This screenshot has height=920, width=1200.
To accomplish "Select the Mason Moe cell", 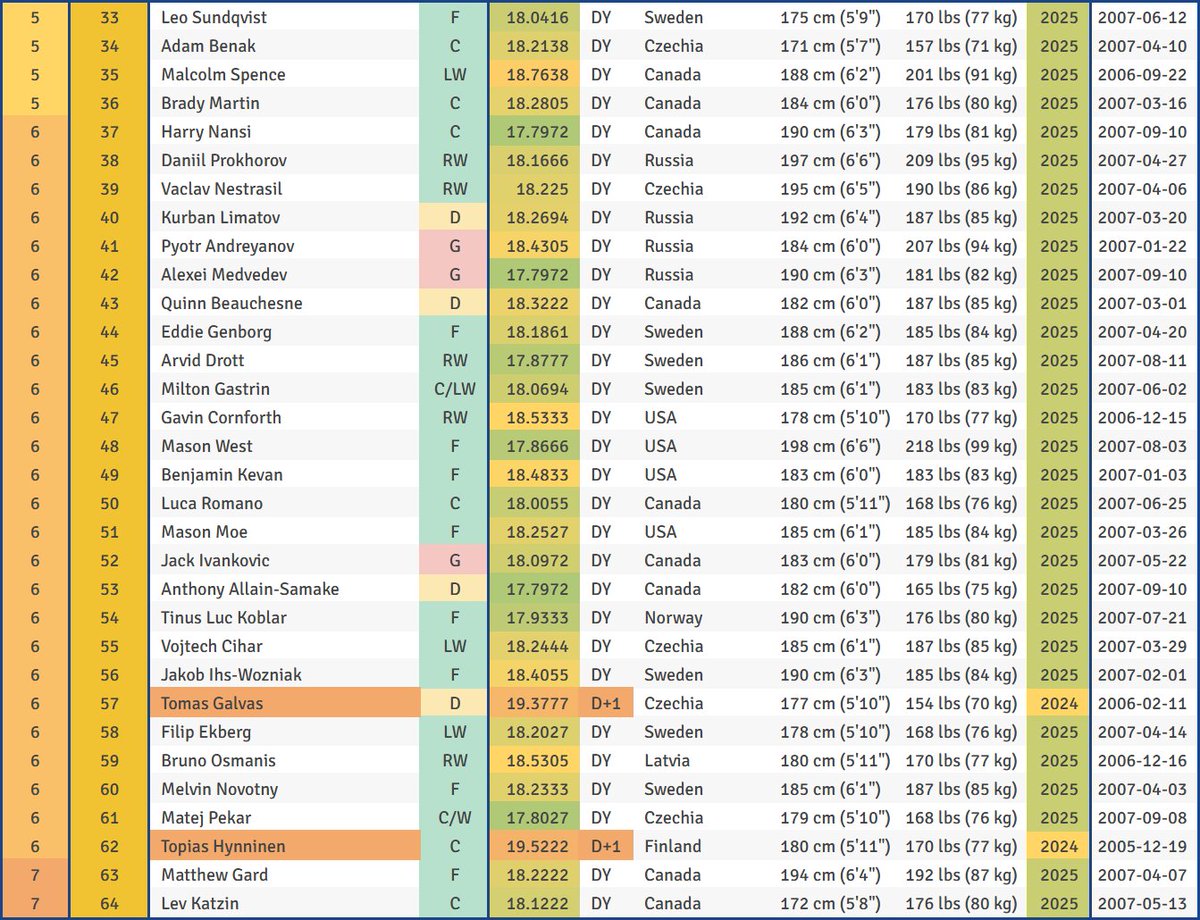I will 284,532.
